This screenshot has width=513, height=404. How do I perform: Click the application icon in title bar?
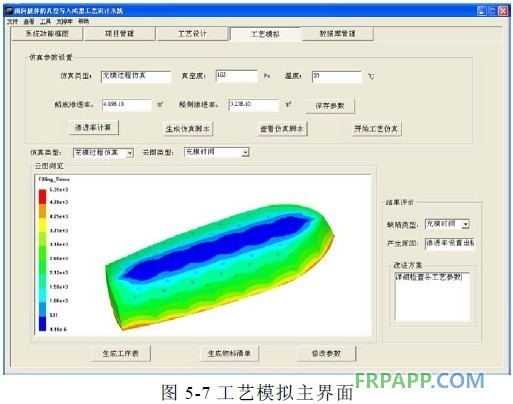point(9,11)
